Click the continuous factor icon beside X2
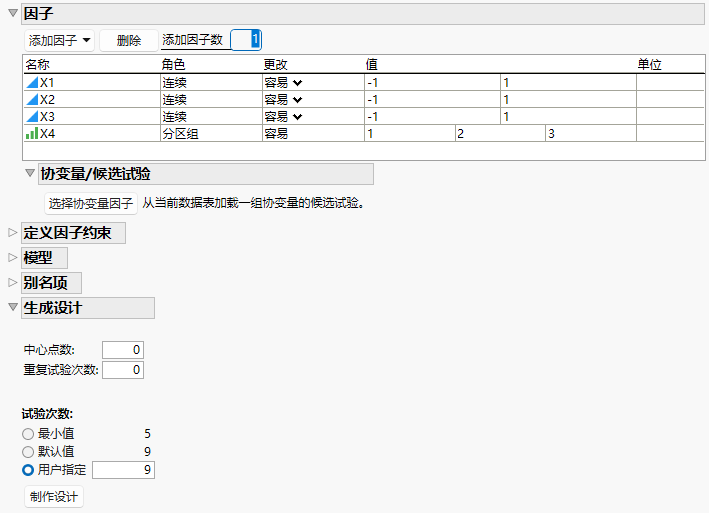Viewport: 709px width, 513px height. 32,99
